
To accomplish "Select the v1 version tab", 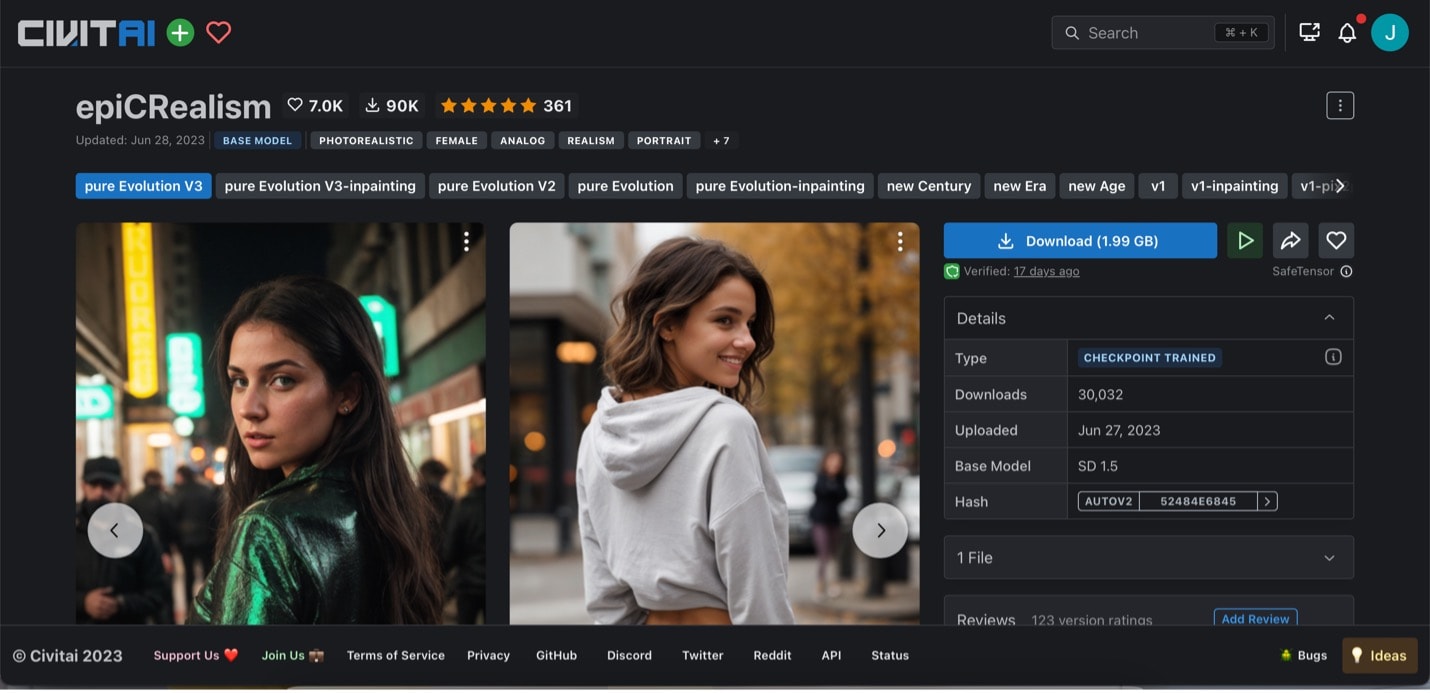I will [x=1158, y=186].
